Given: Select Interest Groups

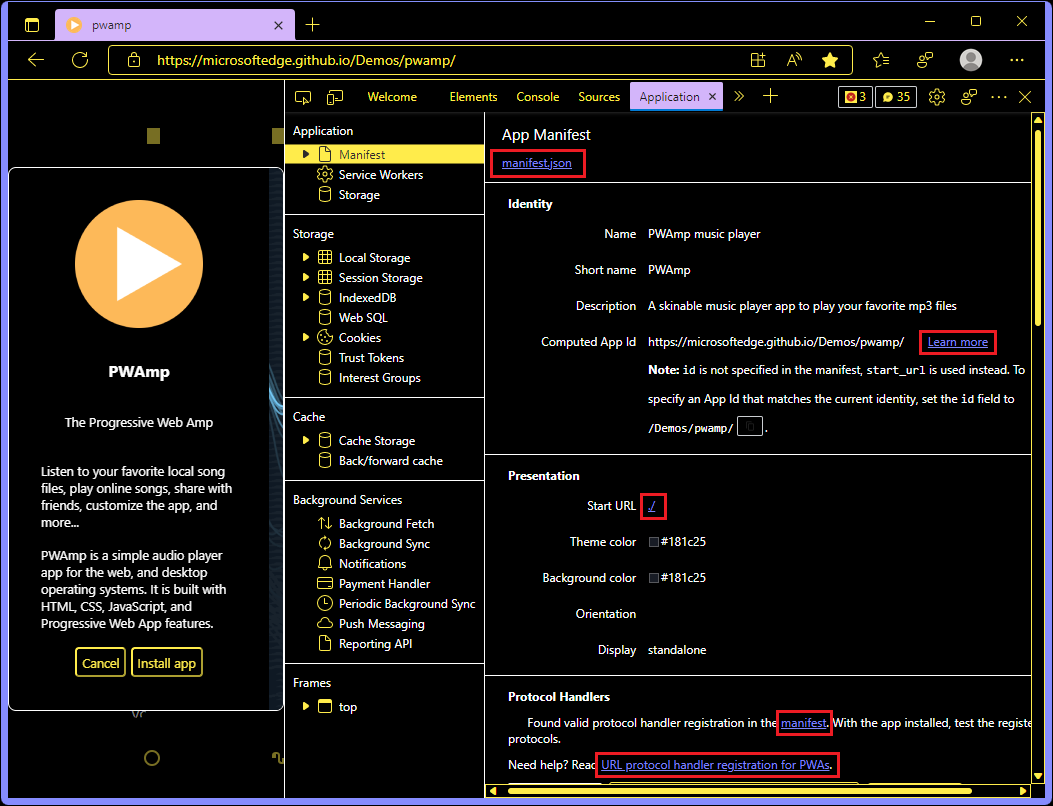Looking at the screenshot, I should tap(379, 377).
